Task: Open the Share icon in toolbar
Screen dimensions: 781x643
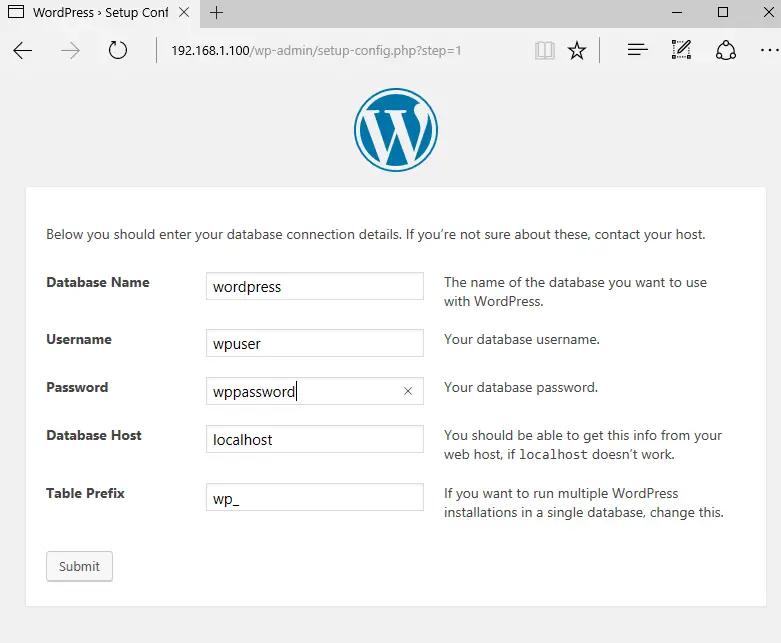Action: [x=726, y=50]
